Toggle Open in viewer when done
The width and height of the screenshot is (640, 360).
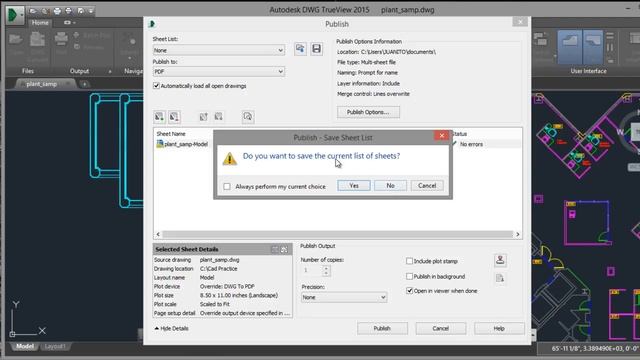pyautogui.click(x=409, y=291)
